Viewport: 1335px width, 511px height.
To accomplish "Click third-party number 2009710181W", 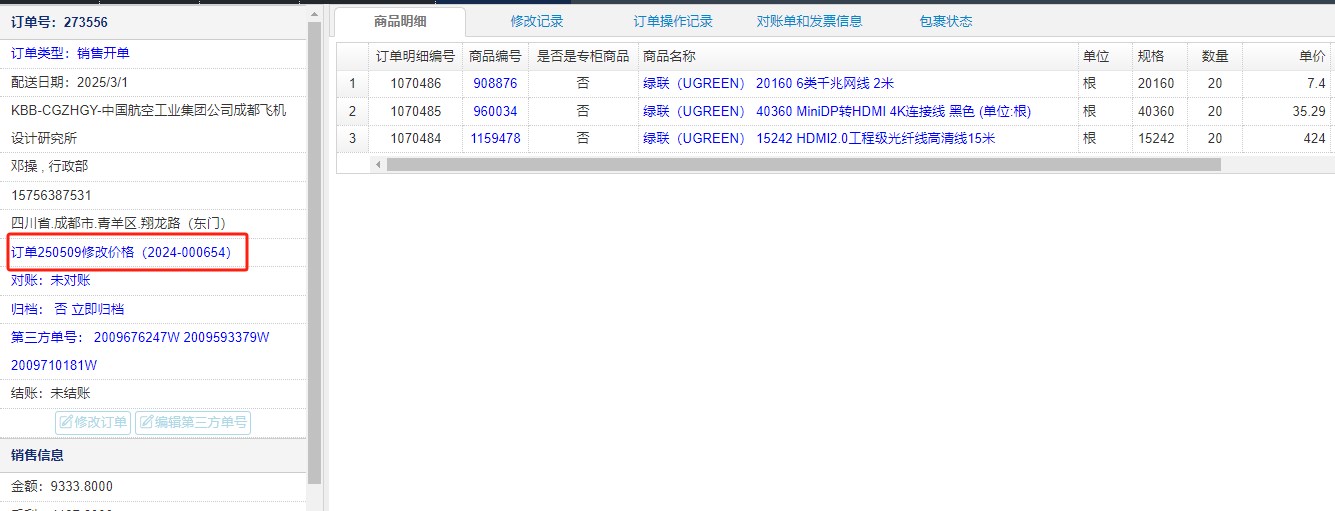I will (54, 365).
